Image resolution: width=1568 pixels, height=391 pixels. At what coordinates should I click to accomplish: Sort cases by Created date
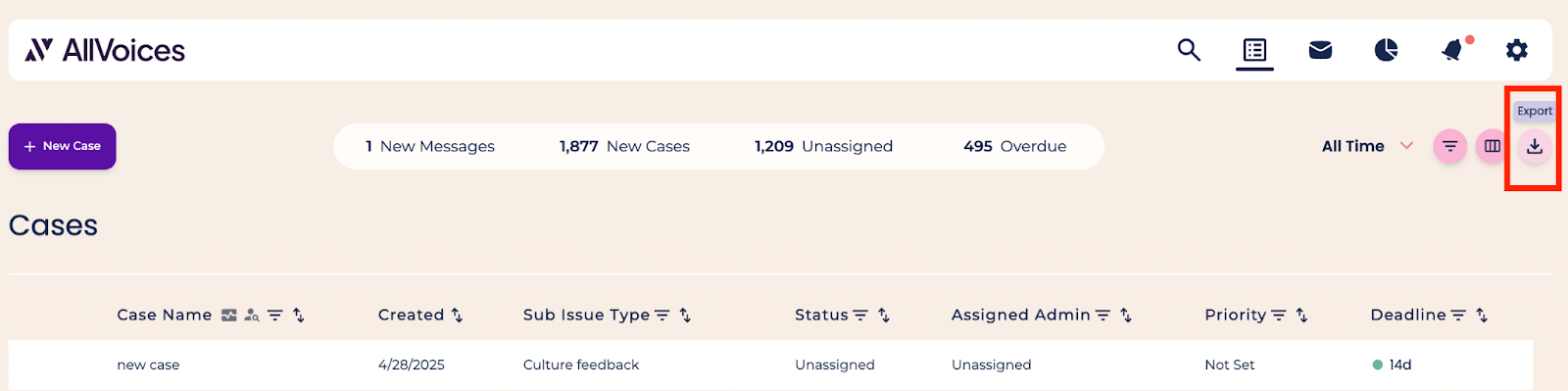(x=457, y=316)
